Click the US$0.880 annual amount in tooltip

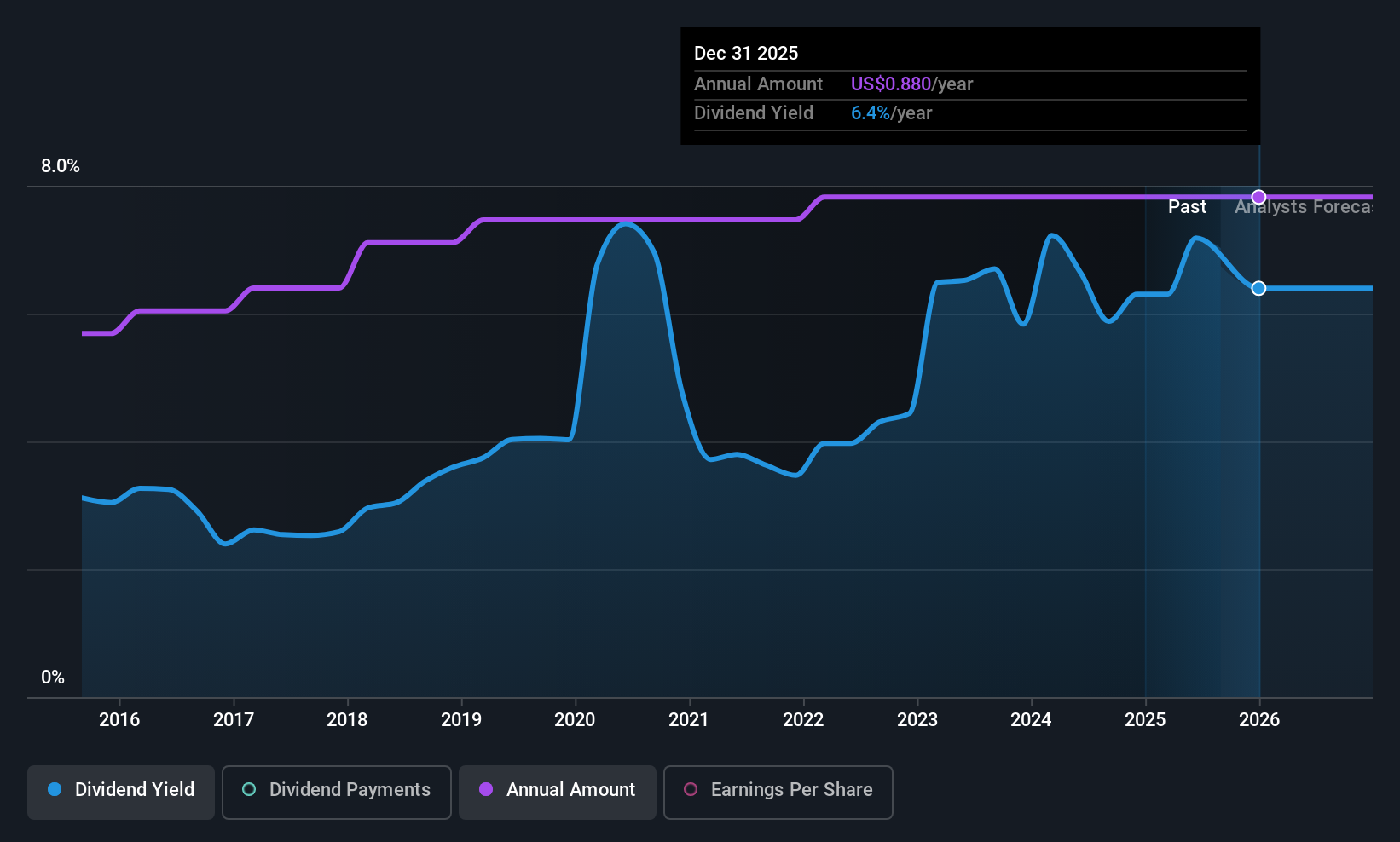891,84
